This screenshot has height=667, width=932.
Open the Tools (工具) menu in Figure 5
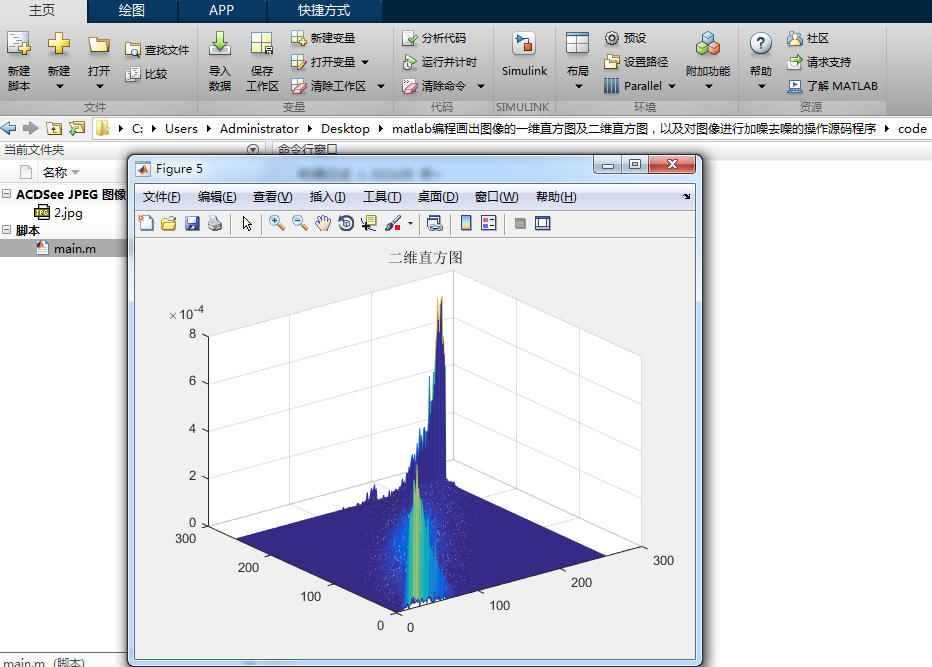pyautogui.click(x=382, y=197)
